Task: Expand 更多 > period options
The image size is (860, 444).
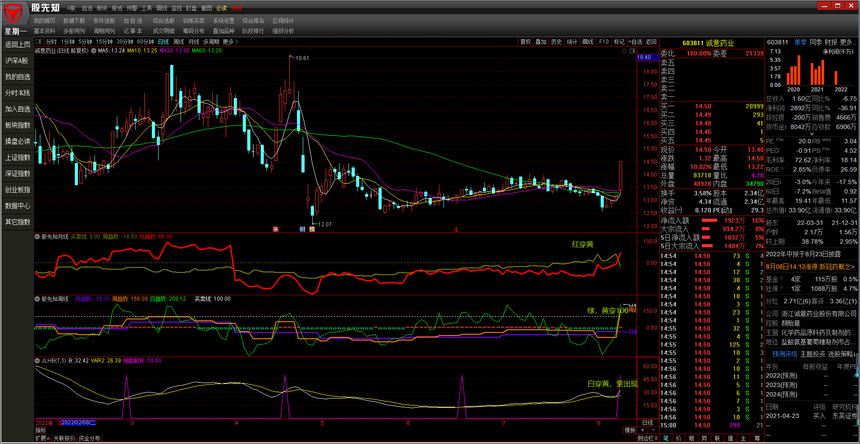Action: point(230,42)
